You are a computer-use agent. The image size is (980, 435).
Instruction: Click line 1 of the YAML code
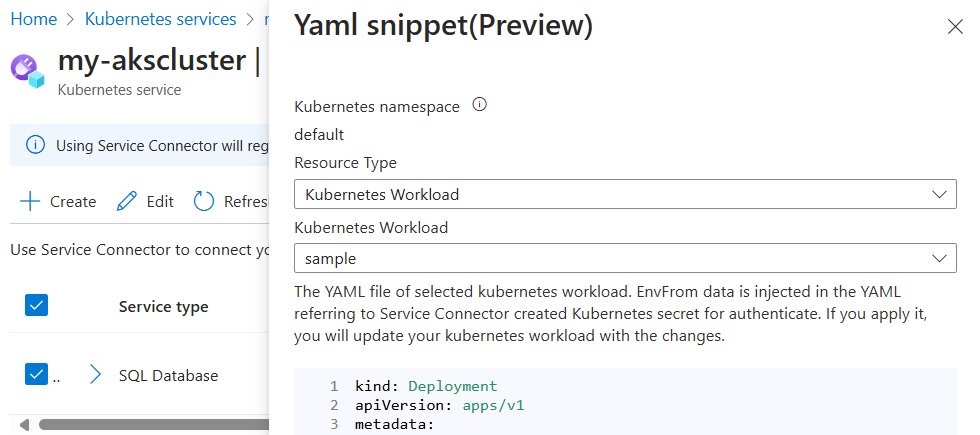[x=425, y=386]
